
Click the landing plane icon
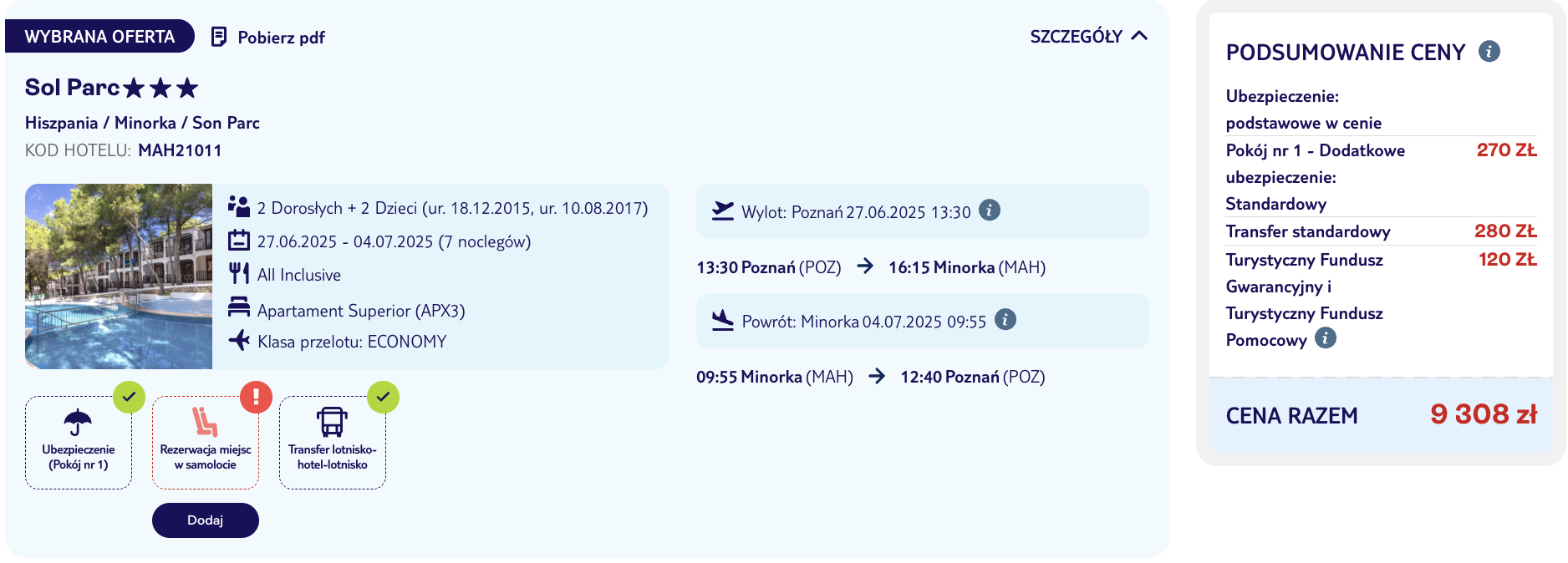723,320
